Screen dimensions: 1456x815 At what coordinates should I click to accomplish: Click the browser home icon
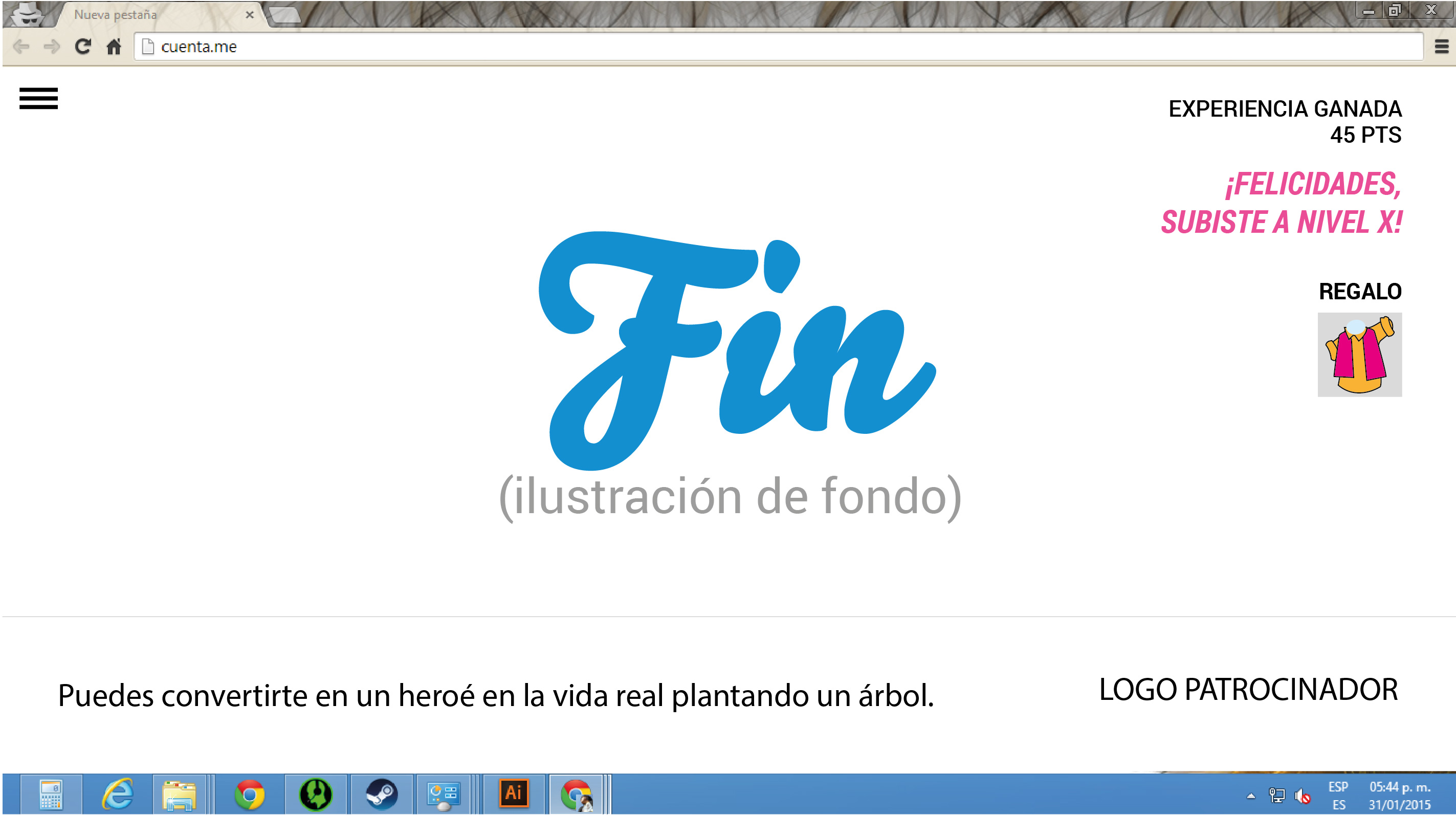tap(114, 47)
